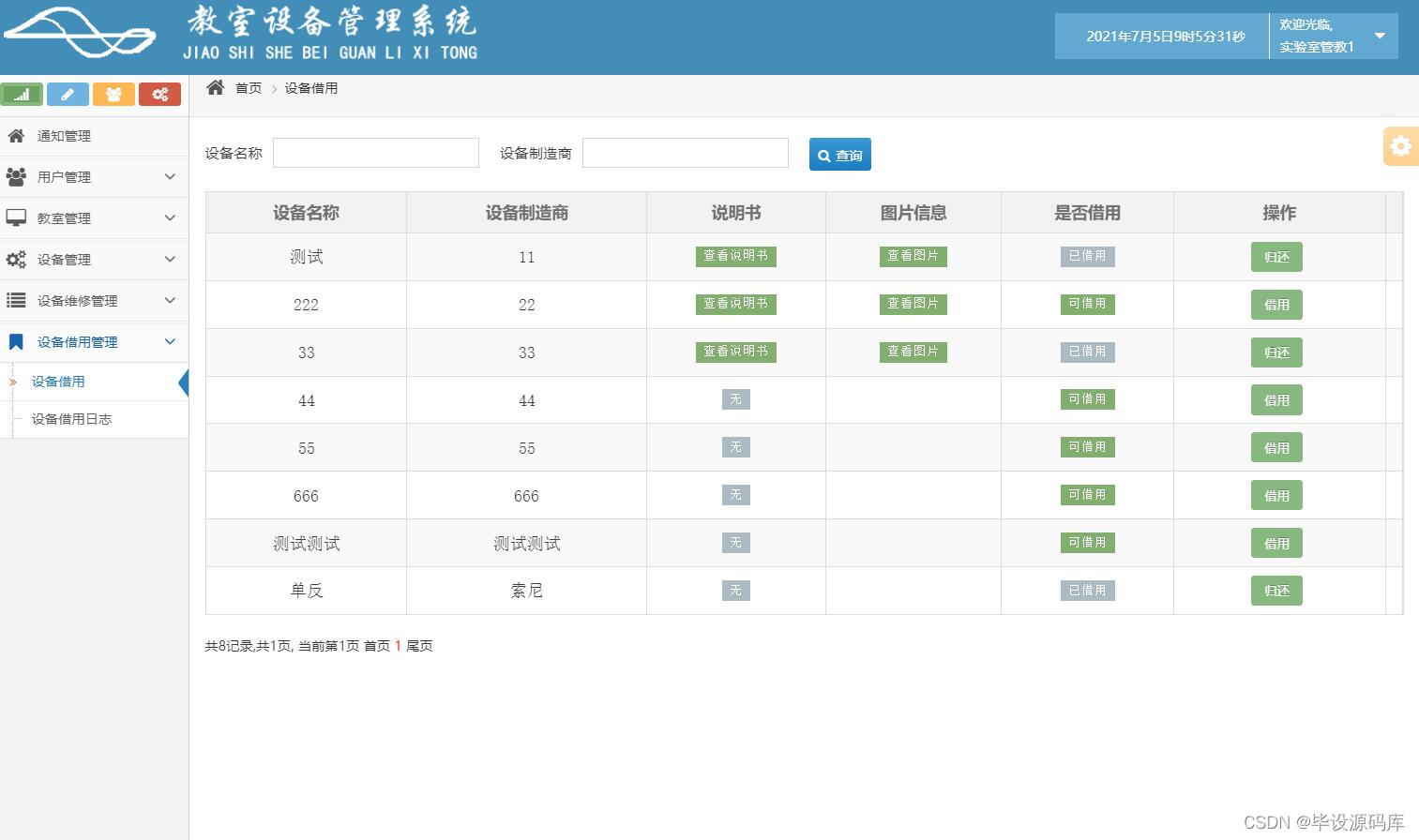Click the 设备名称 column header
1419x840 pixels.
point(306,213)
